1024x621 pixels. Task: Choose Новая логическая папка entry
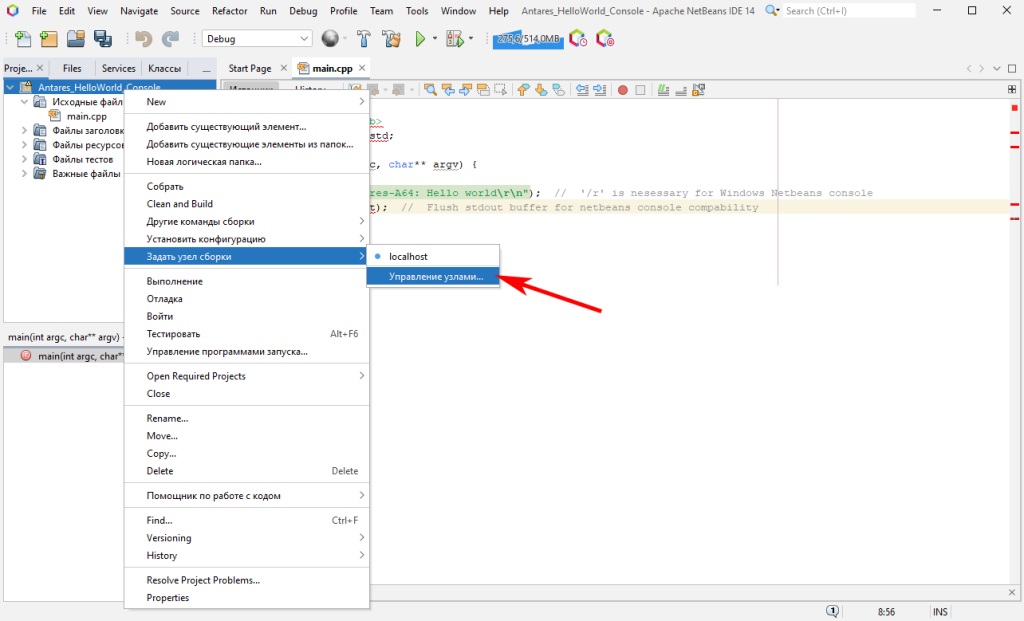(246, 162)
